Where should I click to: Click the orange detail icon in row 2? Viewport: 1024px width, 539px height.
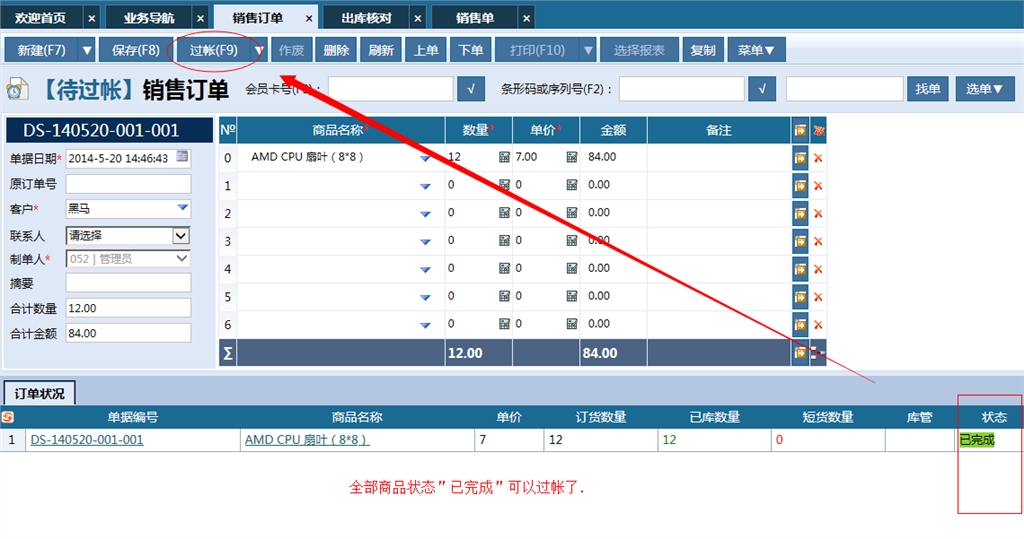pos(800,214)
